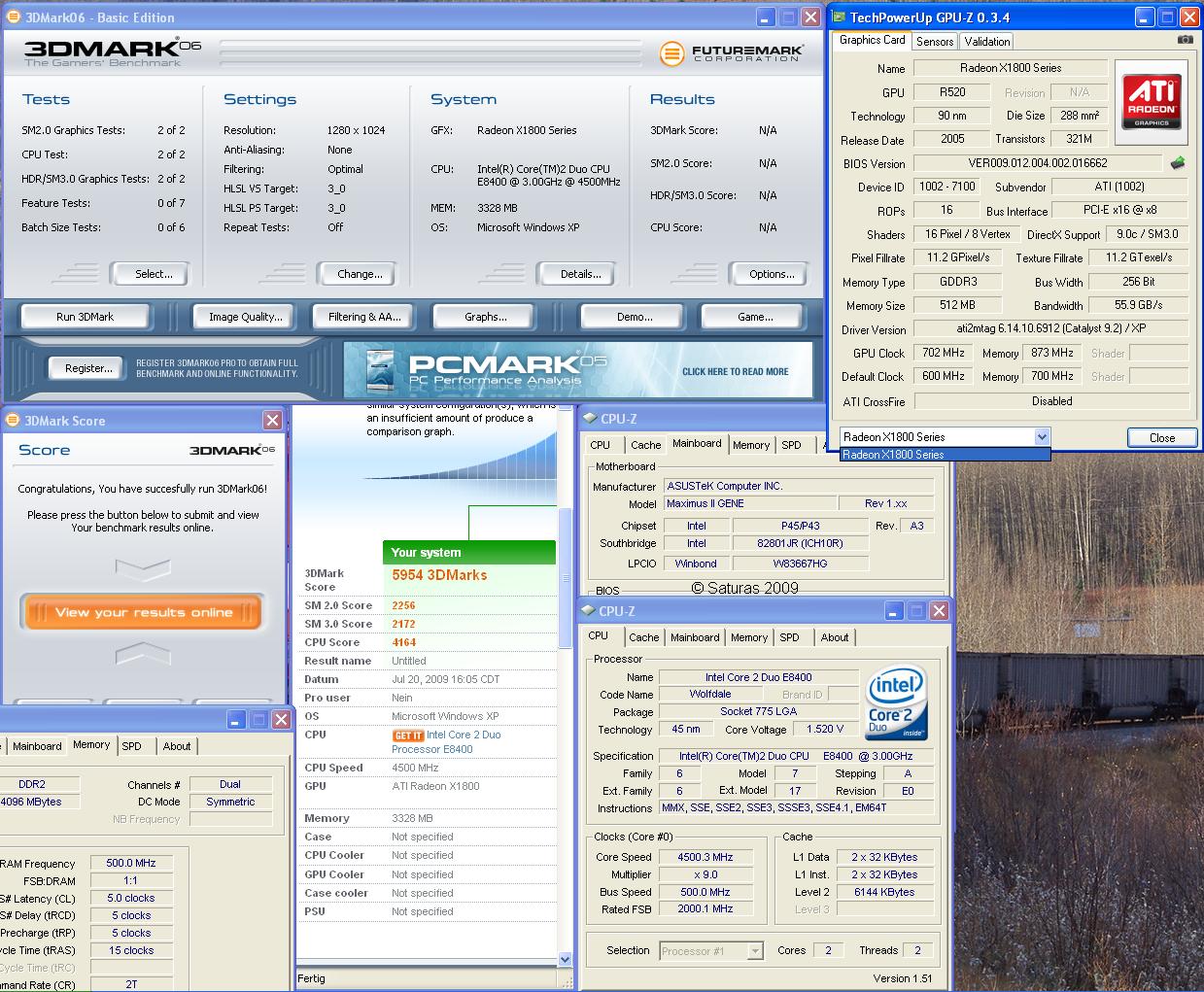The width and height of the screenshot is (1204, 992).
Task: Switch to the Sensors tab in GPU-Z
Action: tap(935, 42)
